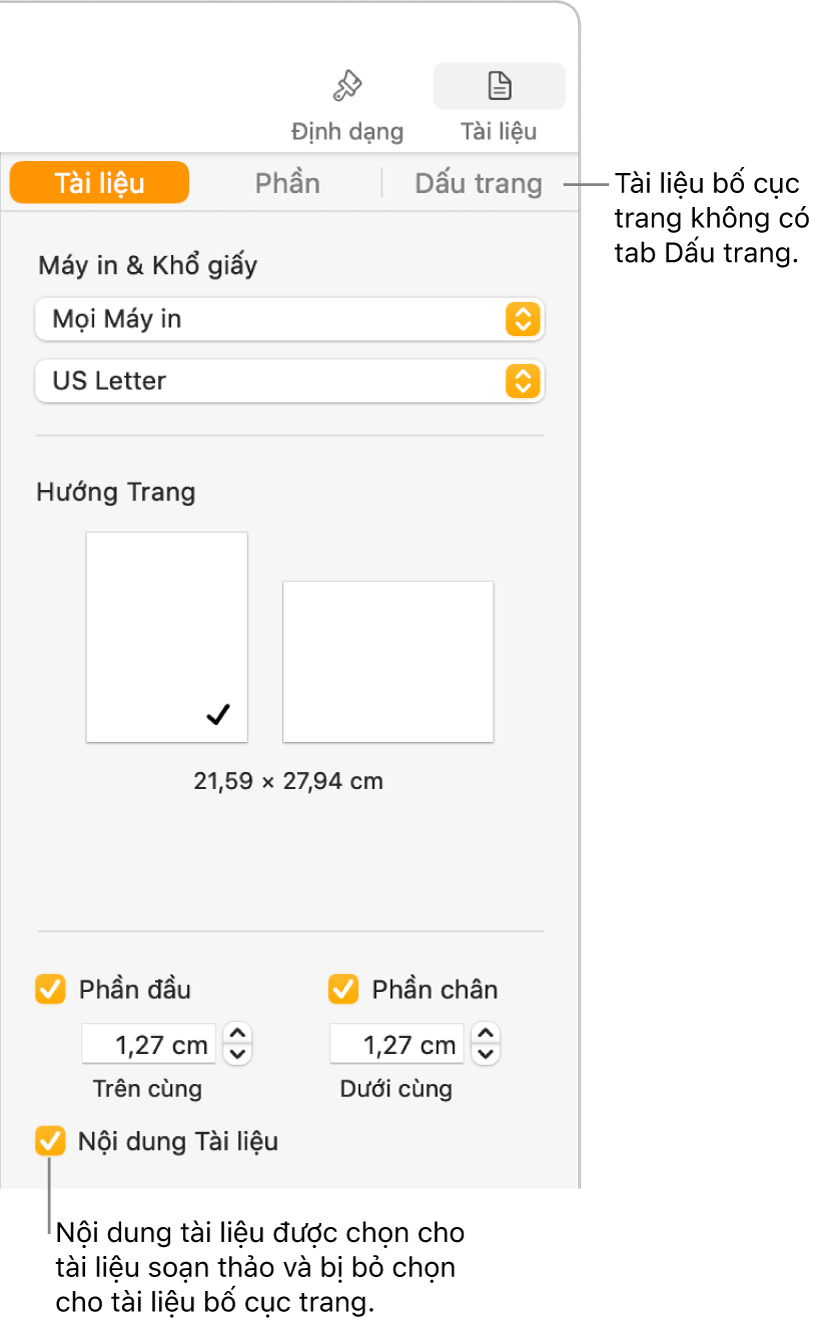The image size is (820, 1327).
Task: Select landscape page orientation thumbnail
Action: point(388,661)
